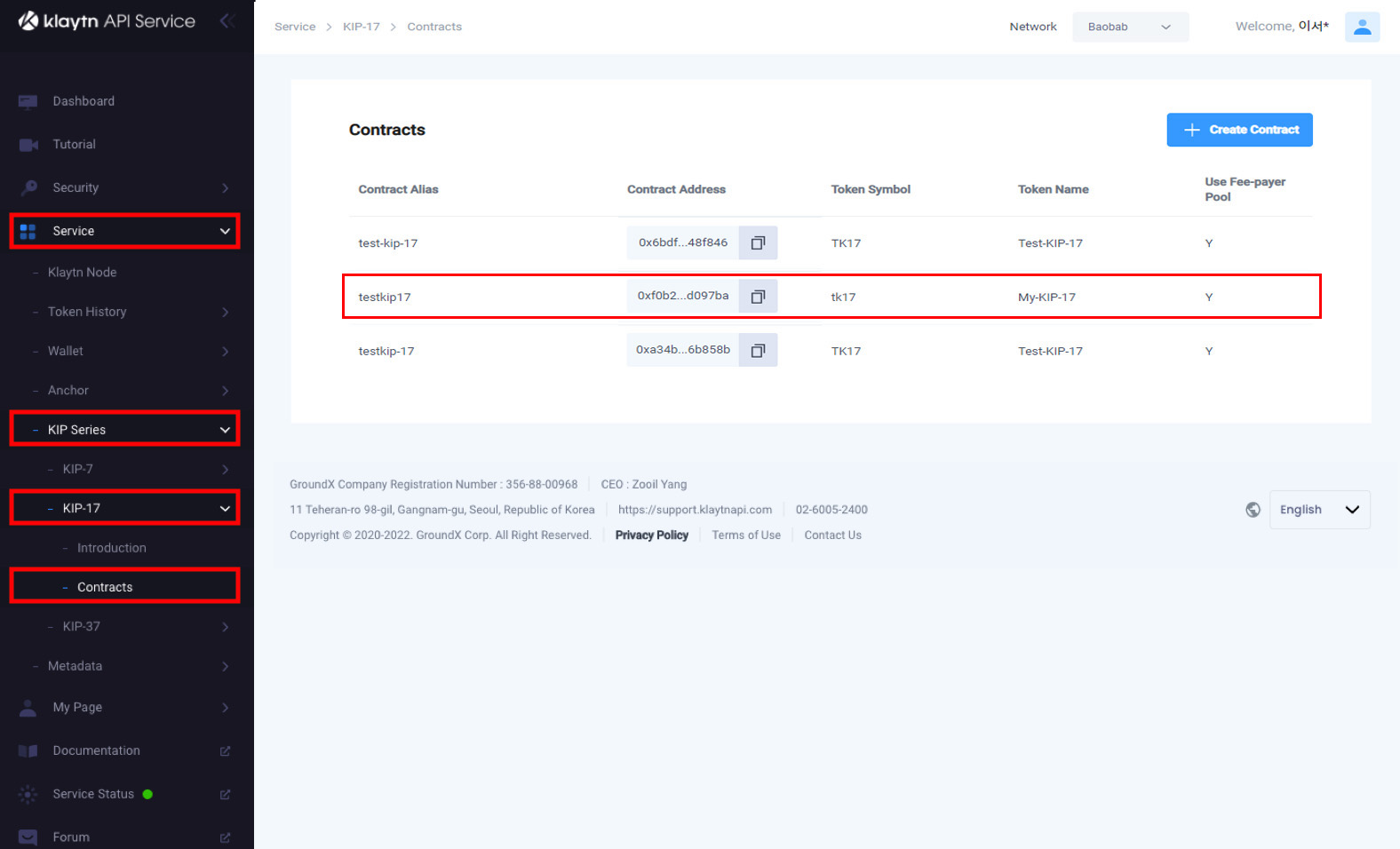Select Contracts under KIP-17
This screenshot has height=849, width=1400.
[105, 587]
